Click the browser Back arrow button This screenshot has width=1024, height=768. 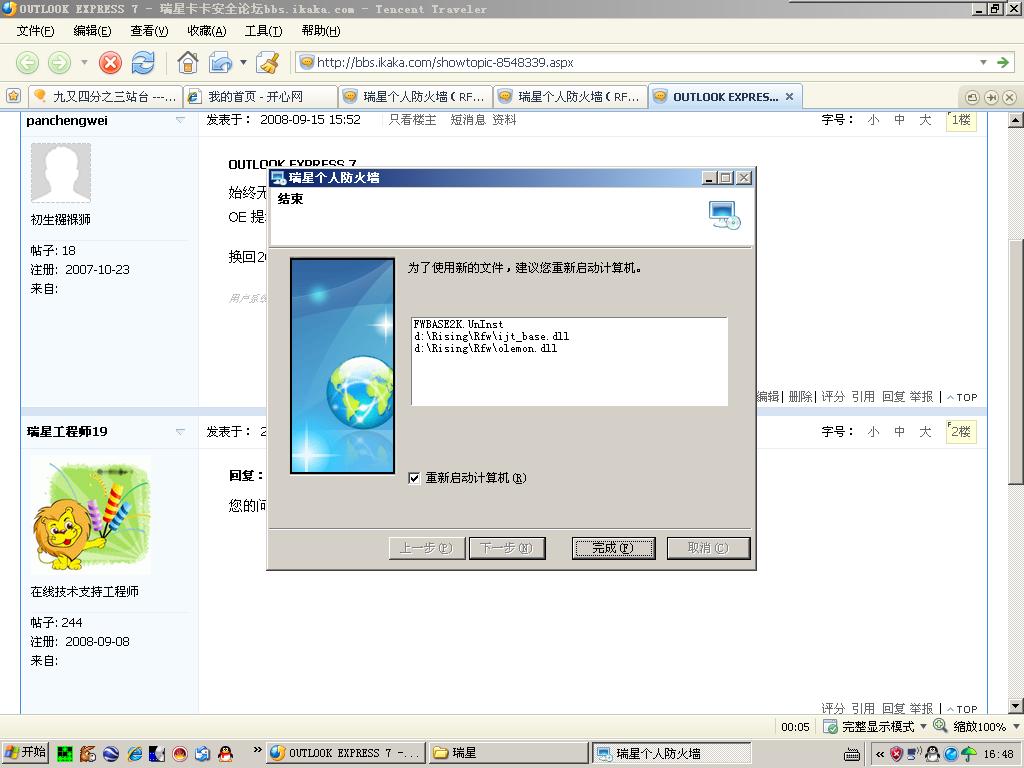pyautogui.click(x=27, y=63)
